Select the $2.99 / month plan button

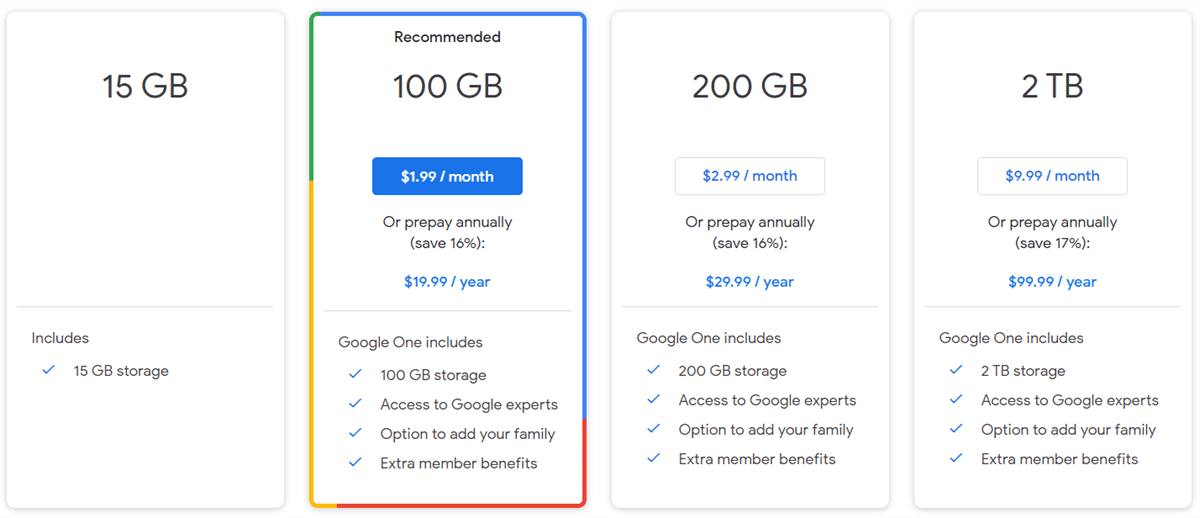(749, 176)
